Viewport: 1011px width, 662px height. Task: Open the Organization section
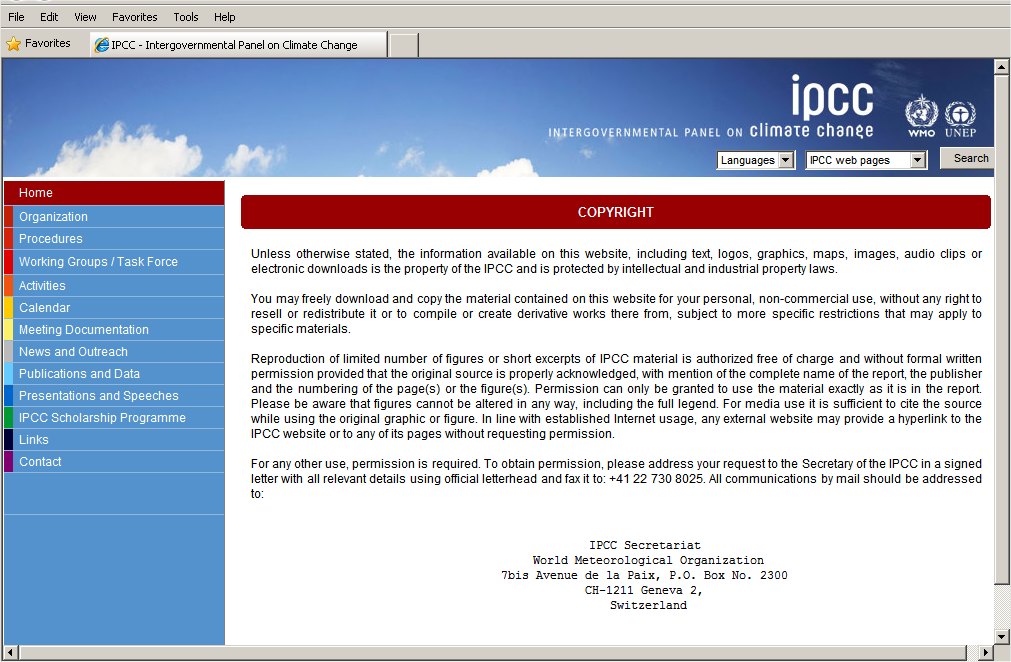(114, 217)
